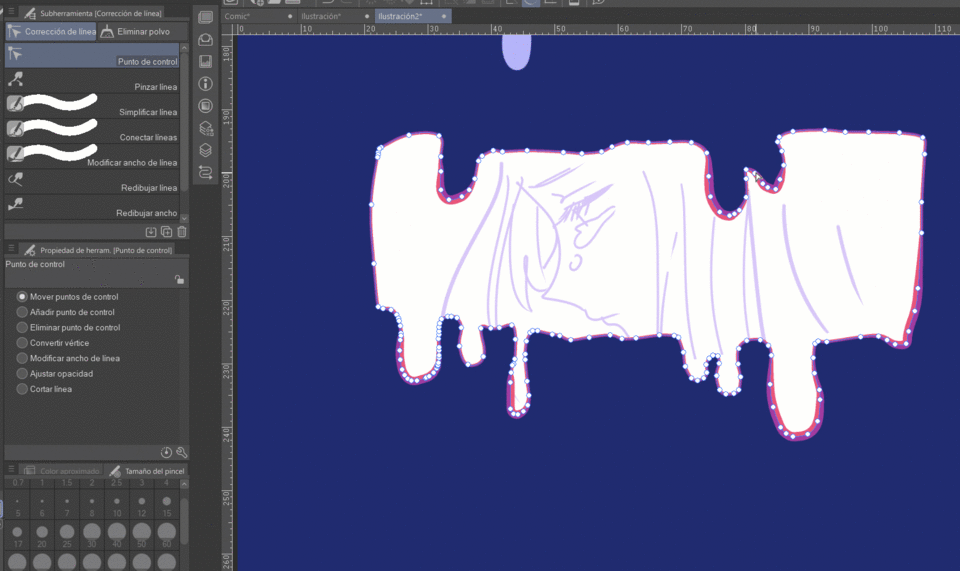Open the wrench sub tool detail icon
Image resolution: width=960 pixels, height=571 pixels.
pyautogui.click(x=181, y=452)
